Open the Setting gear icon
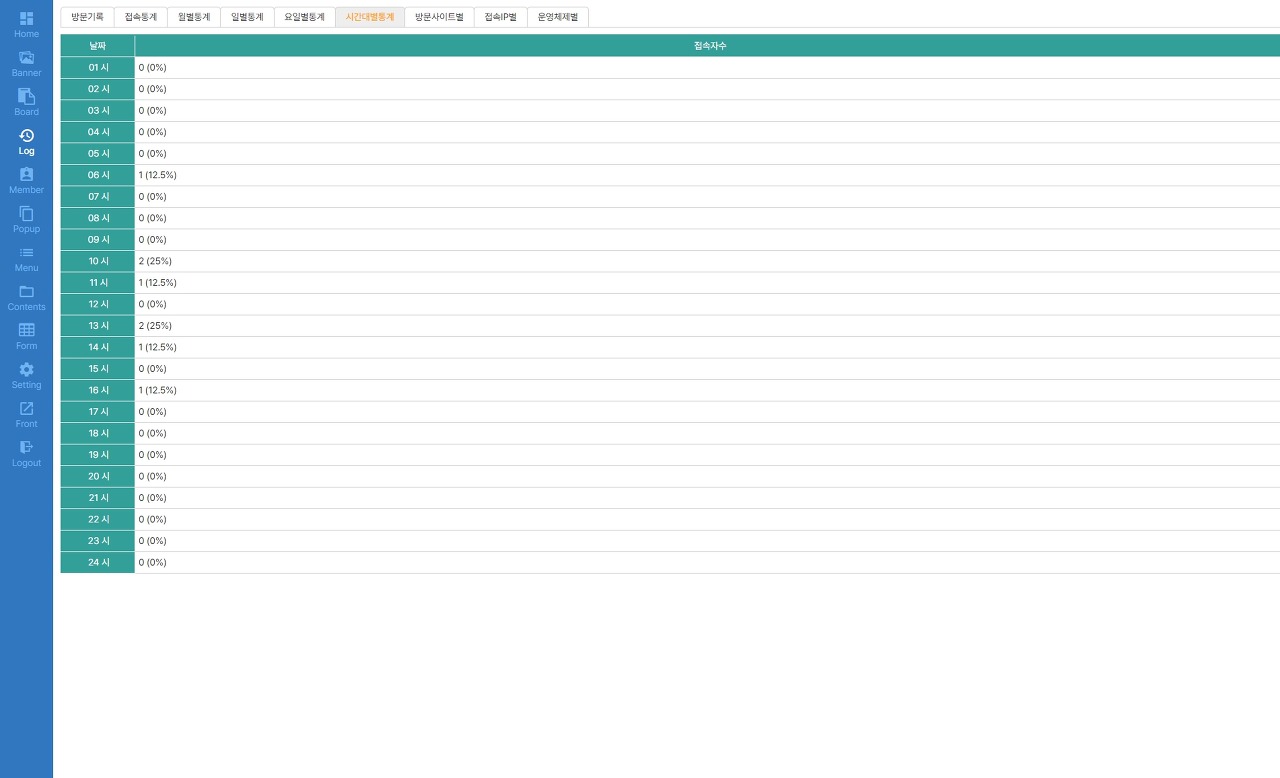 [x=26, y=369]
